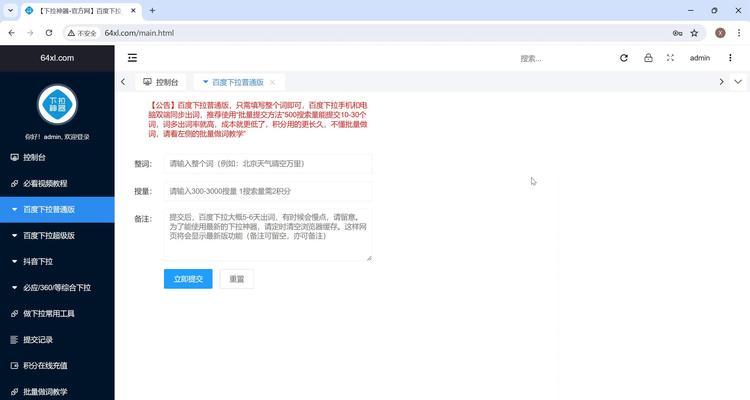Select 百度下拉普通版 in the sidebar
The image size is (750, 400).
pyautogui.click(x=57, y=210)
